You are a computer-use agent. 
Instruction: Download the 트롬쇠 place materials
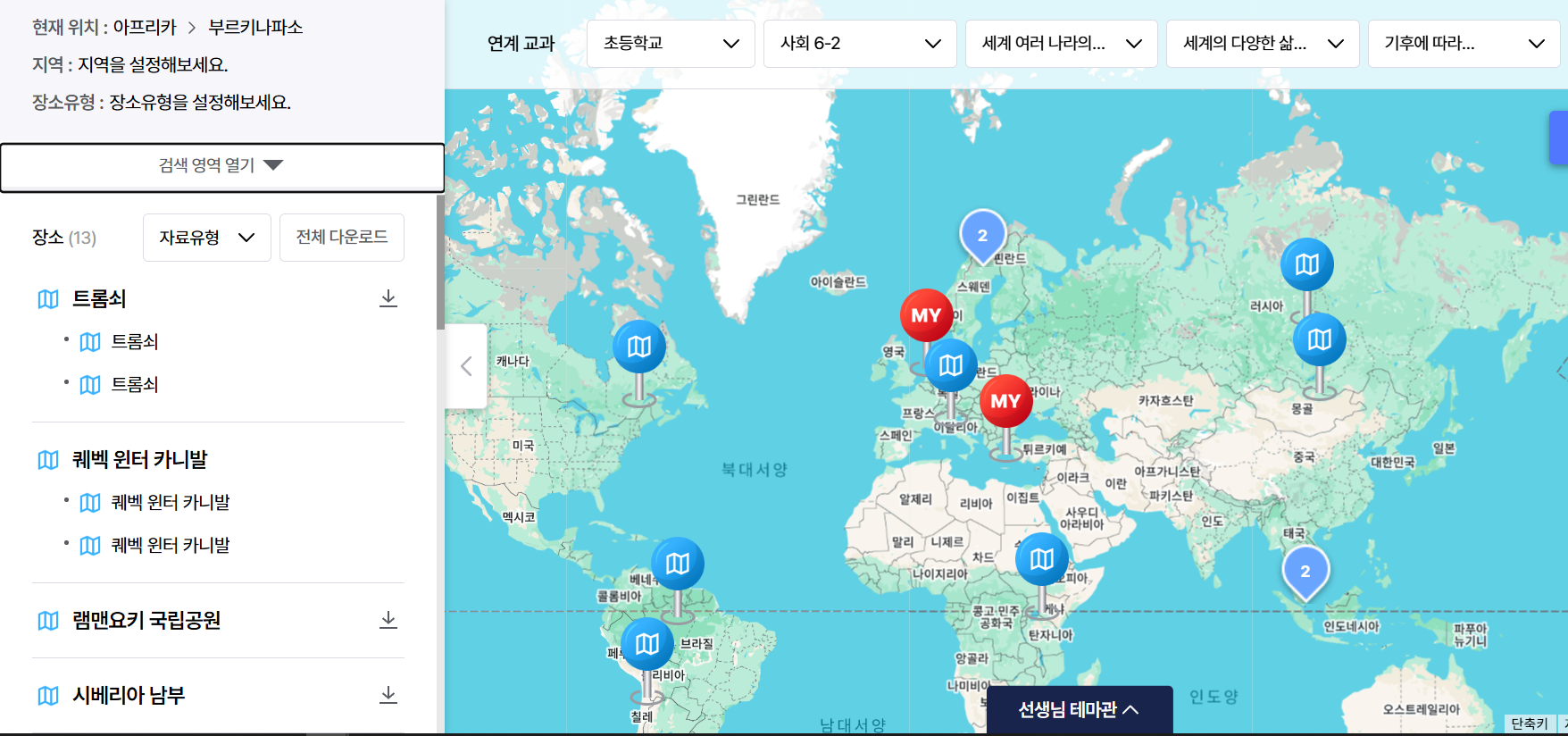[388, 298]
